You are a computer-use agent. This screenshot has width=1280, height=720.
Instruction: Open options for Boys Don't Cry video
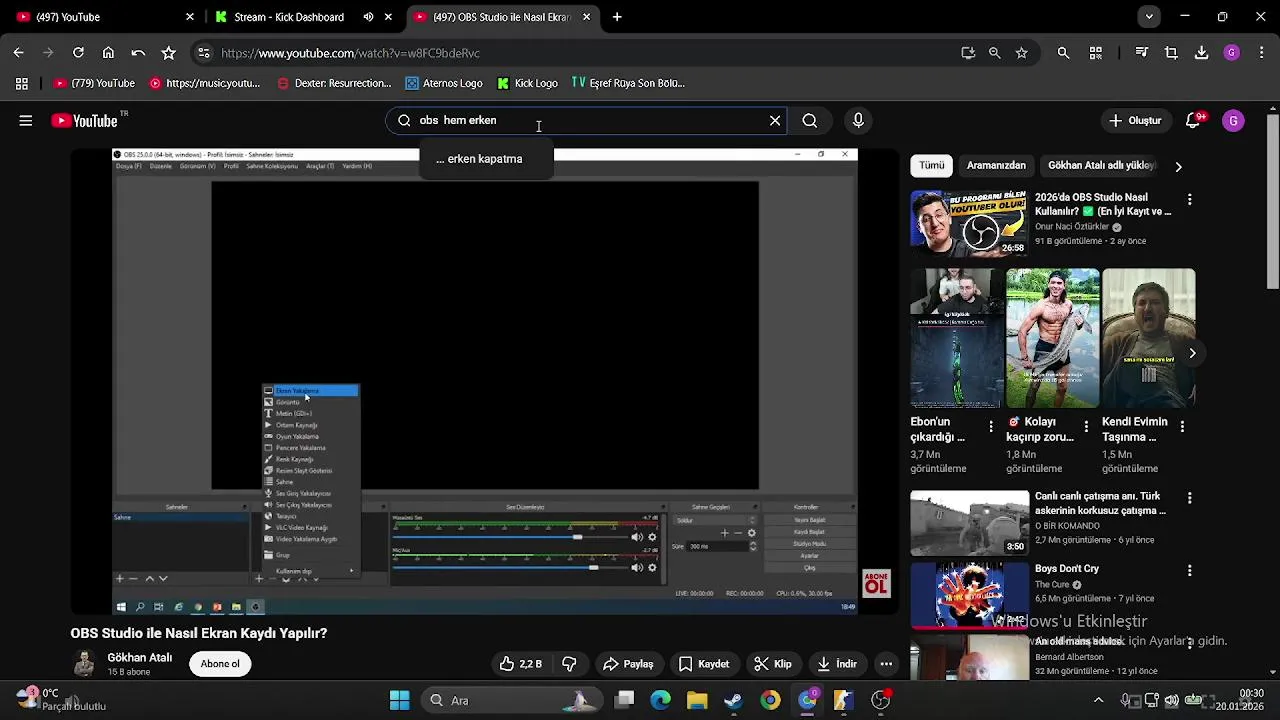pyautogui.click(x=1190, y=570)
